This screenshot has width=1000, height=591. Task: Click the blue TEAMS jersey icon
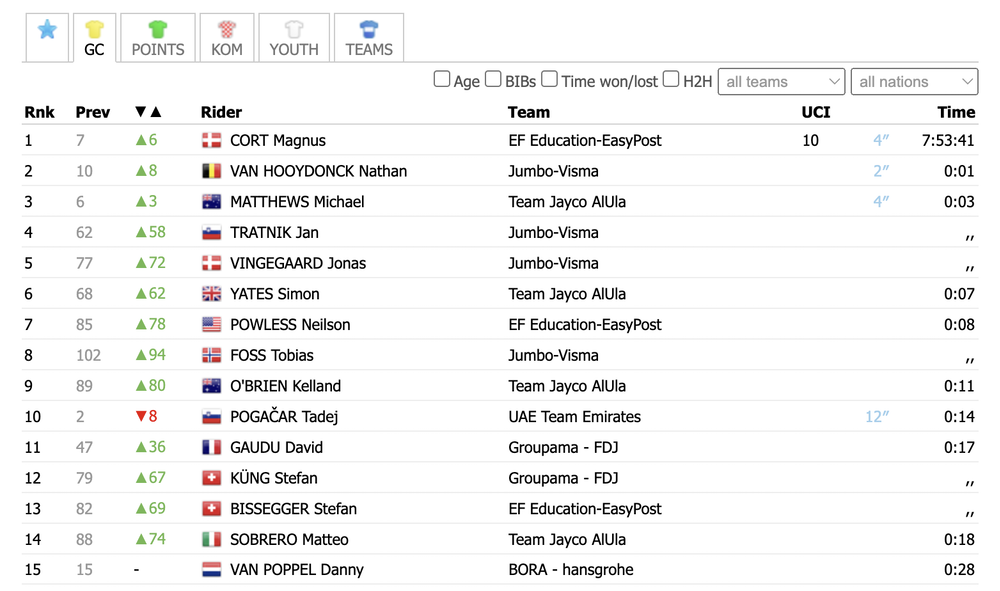pyautogui.click(x=369, y=29)
